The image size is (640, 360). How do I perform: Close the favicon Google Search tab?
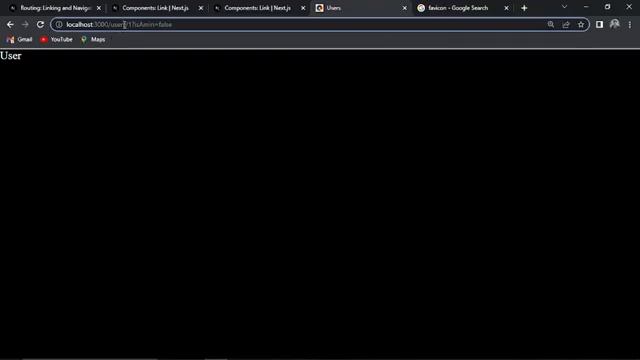point(507,8)
